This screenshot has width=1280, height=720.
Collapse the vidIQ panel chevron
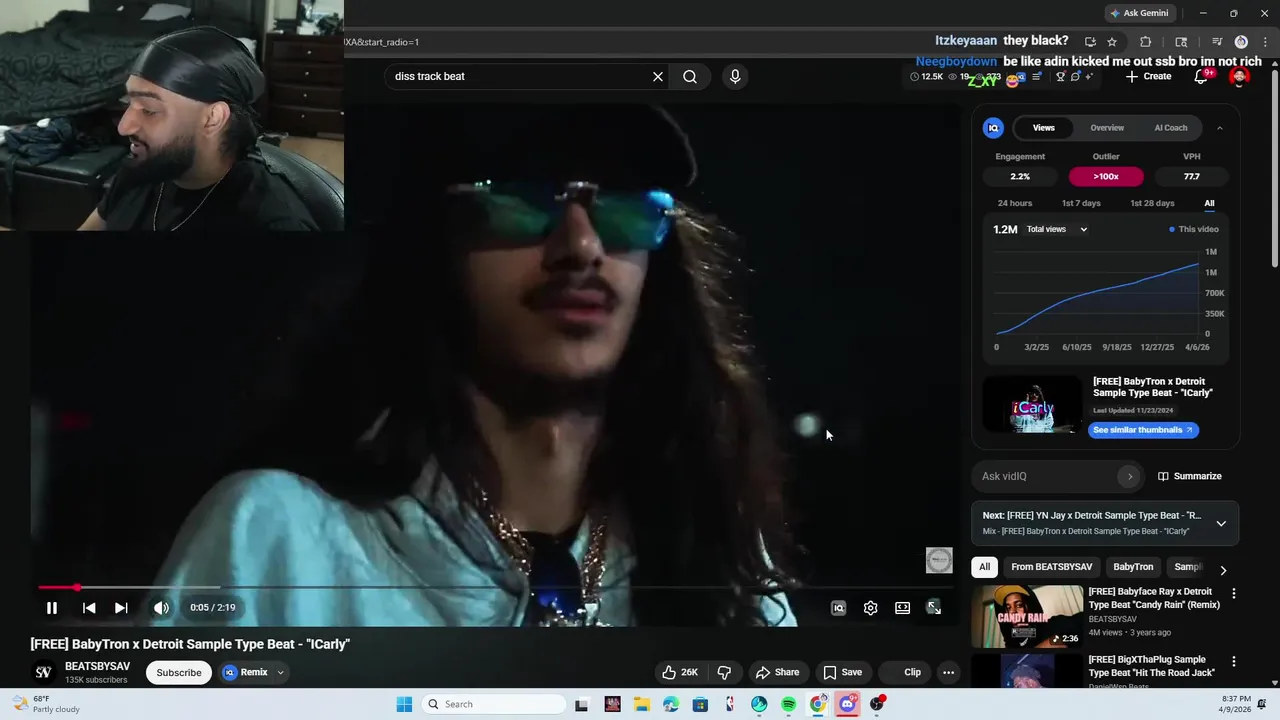point(1220,128)
